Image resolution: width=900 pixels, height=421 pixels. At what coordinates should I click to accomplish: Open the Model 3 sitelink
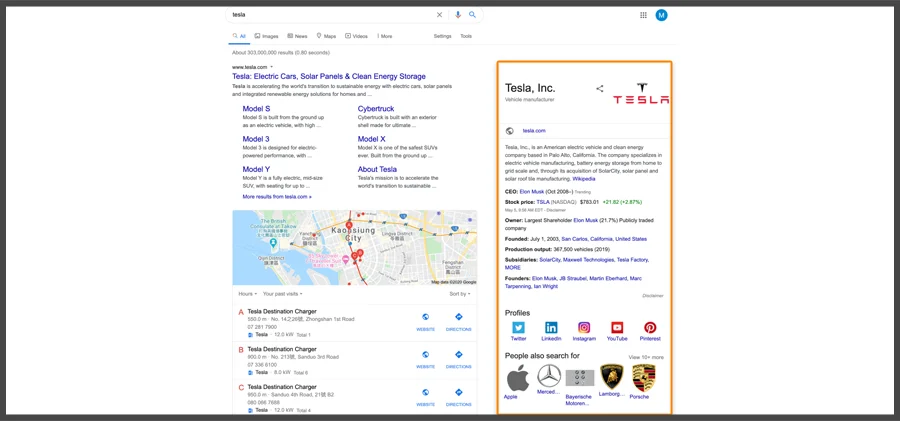click(256, 139)
